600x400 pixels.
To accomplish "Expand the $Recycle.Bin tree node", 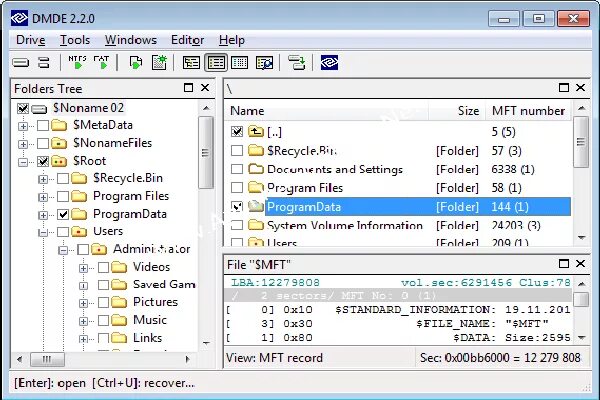I will [43, 179].
